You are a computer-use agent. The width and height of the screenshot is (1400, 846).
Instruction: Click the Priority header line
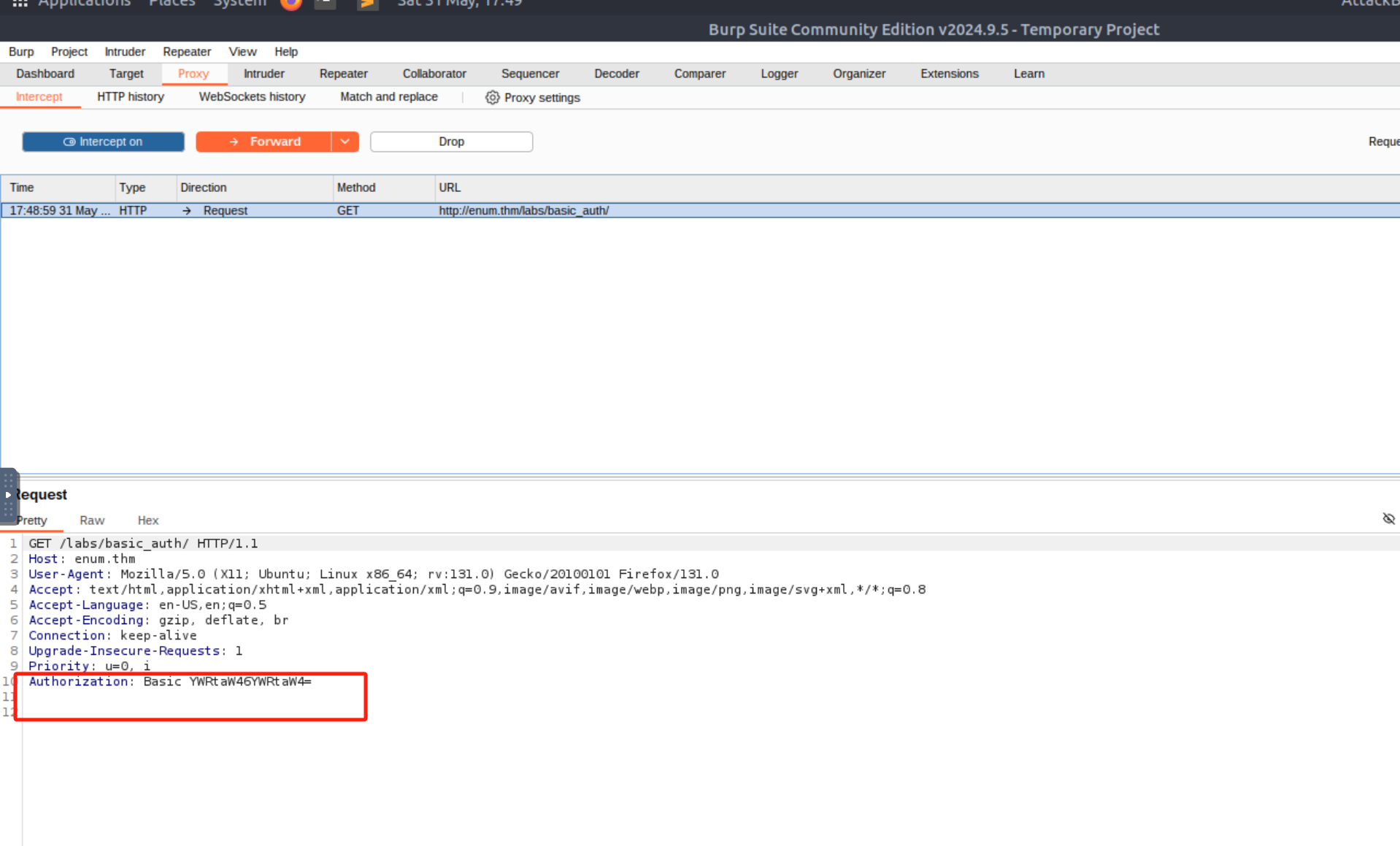(89, 666)
